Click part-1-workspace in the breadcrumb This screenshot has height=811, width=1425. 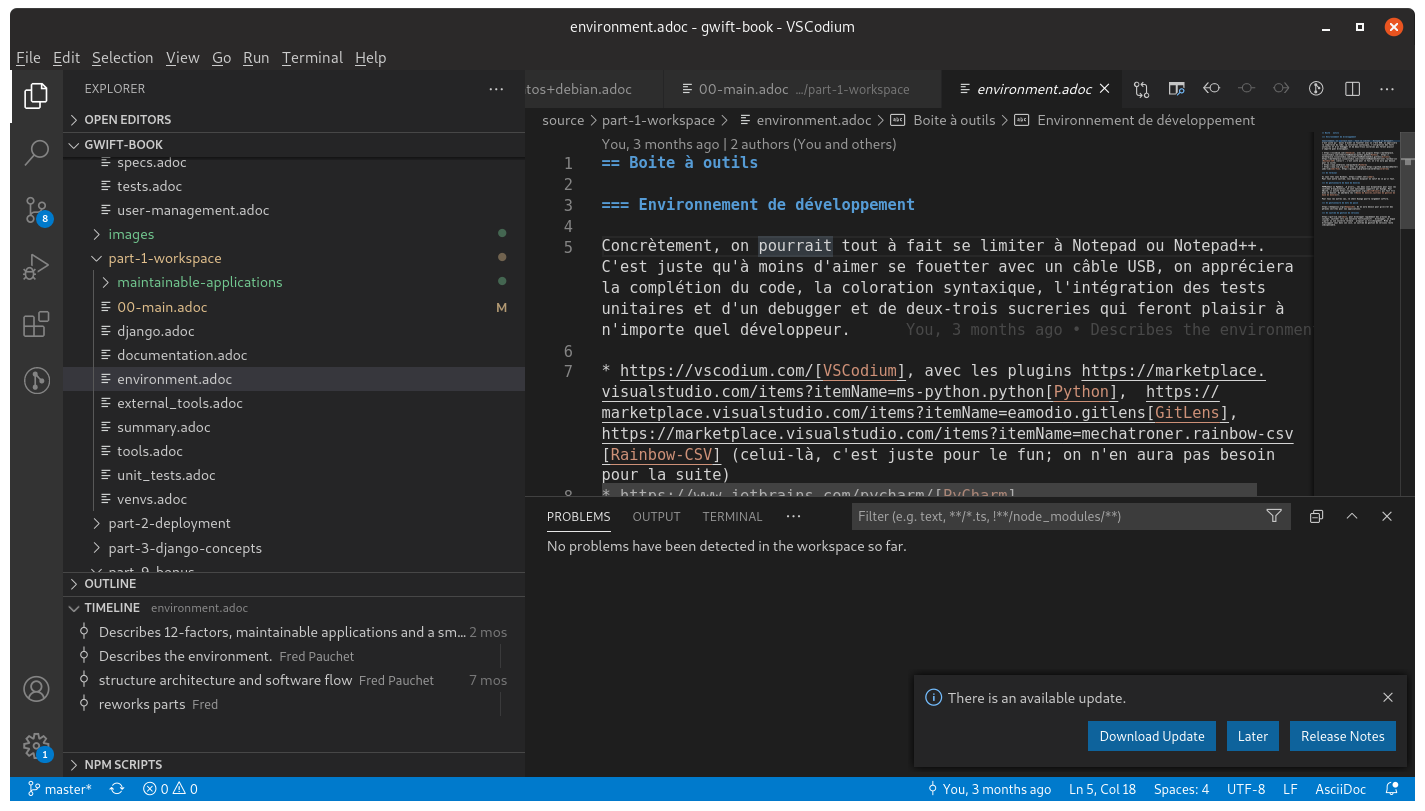(658, 120)
